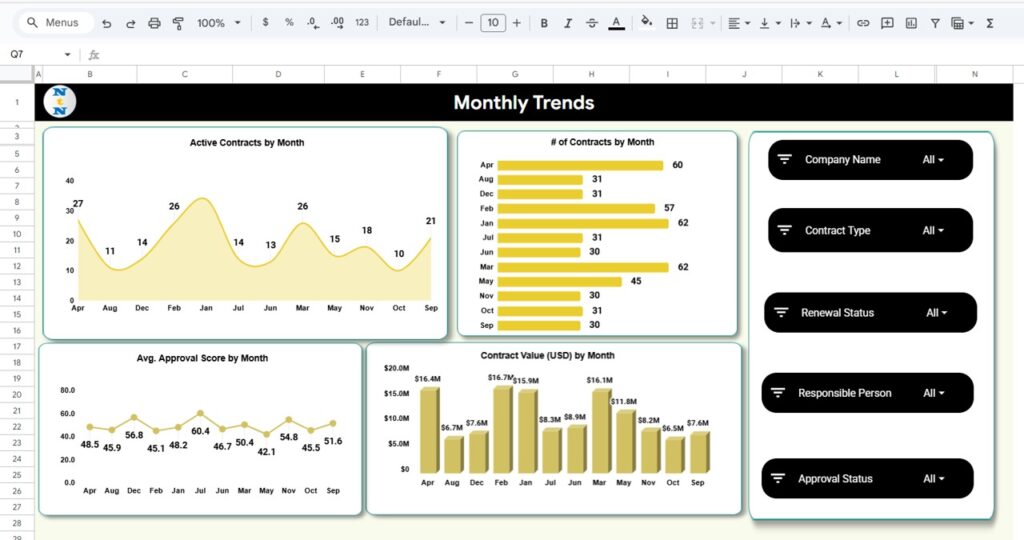Select column header H
This screenshot has width=1024, height=540.
coord(591,74)
